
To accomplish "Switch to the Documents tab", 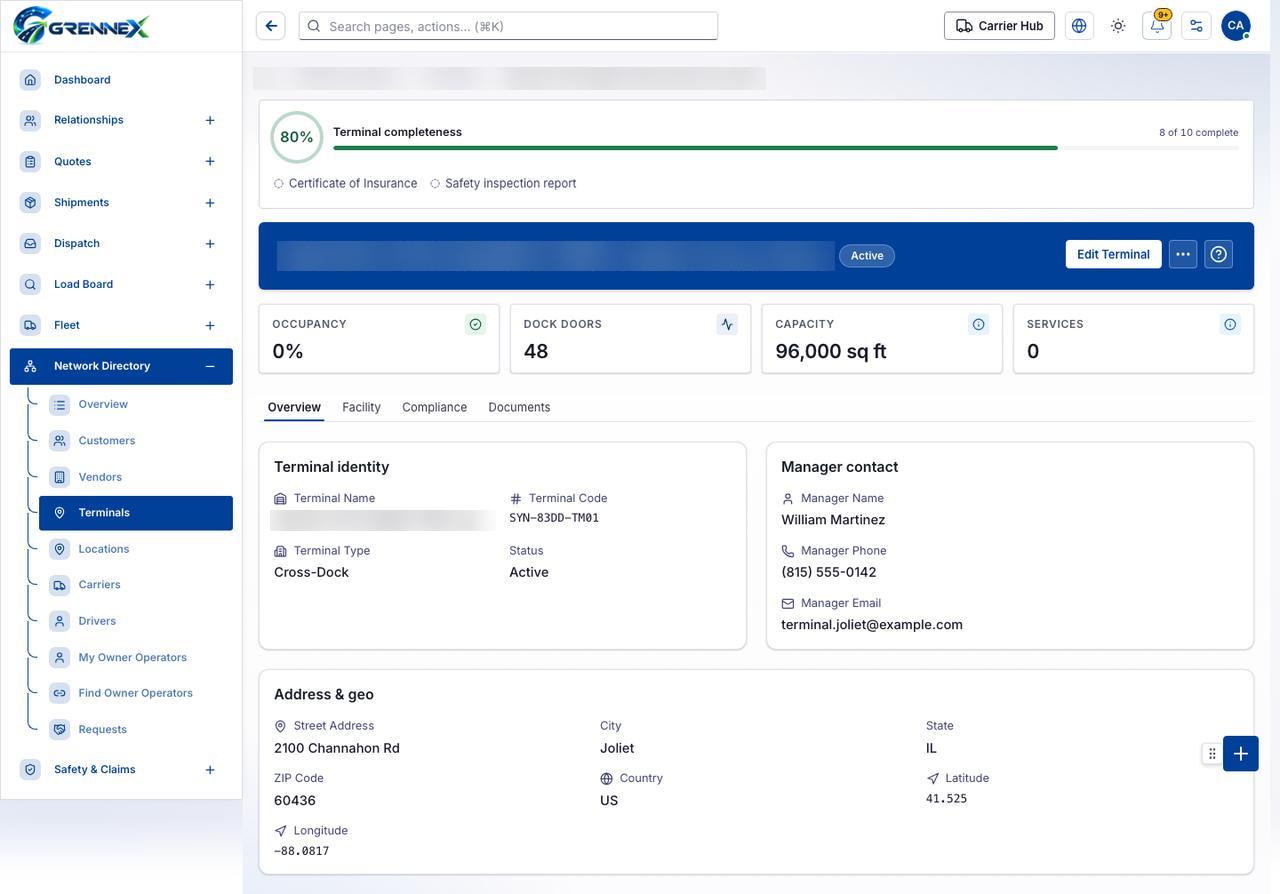I will coord(519,407).
